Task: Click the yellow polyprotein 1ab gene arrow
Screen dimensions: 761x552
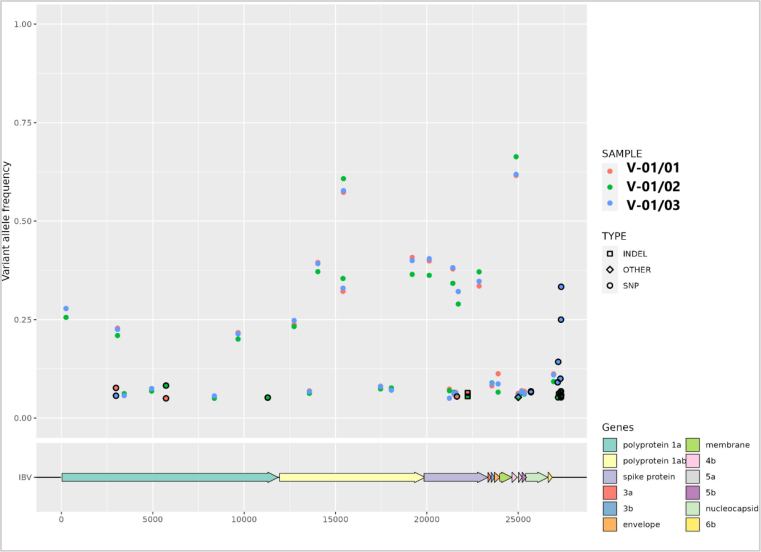Action: coord(351,477)
